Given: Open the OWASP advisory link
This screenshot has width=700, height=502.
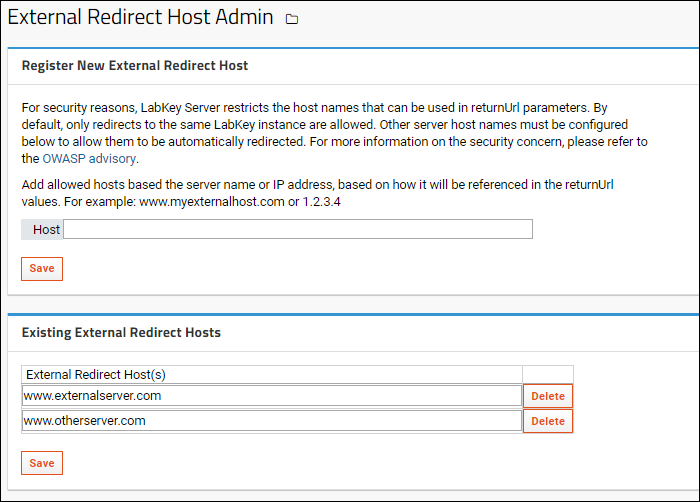Looking at the screenshot, I should point(89,159).
